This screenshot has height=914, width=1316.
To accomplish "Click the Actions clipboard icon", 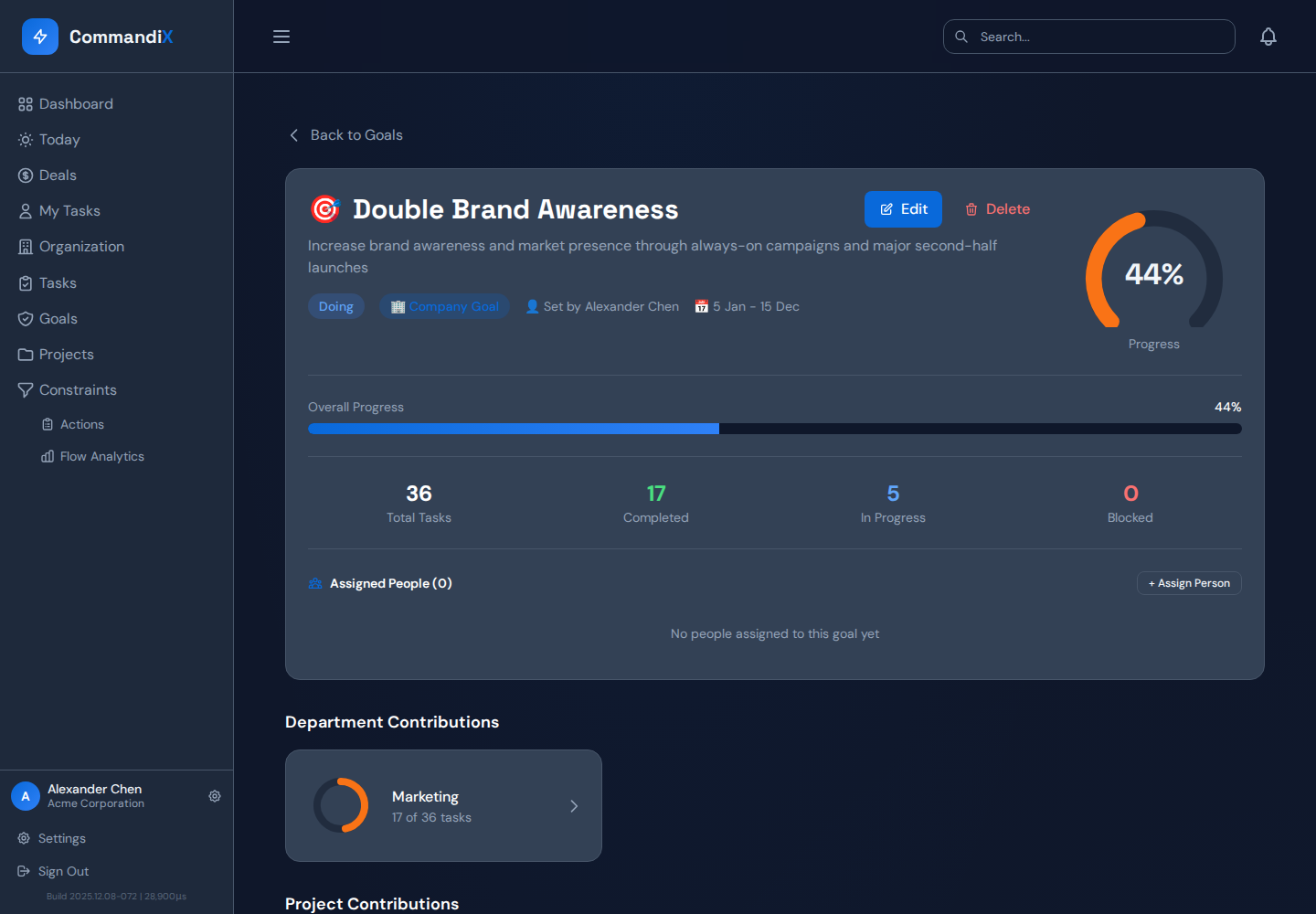I will [x=48, y=424].
